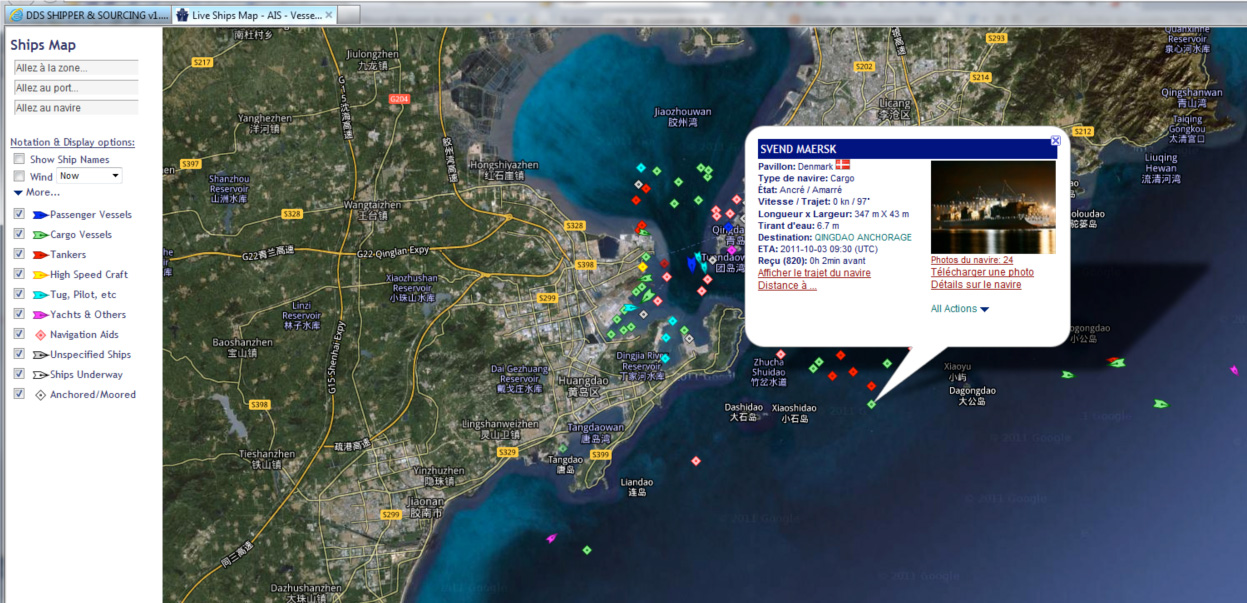
Task: Click the red Tankers legend icon
Action: pos(40,255)
